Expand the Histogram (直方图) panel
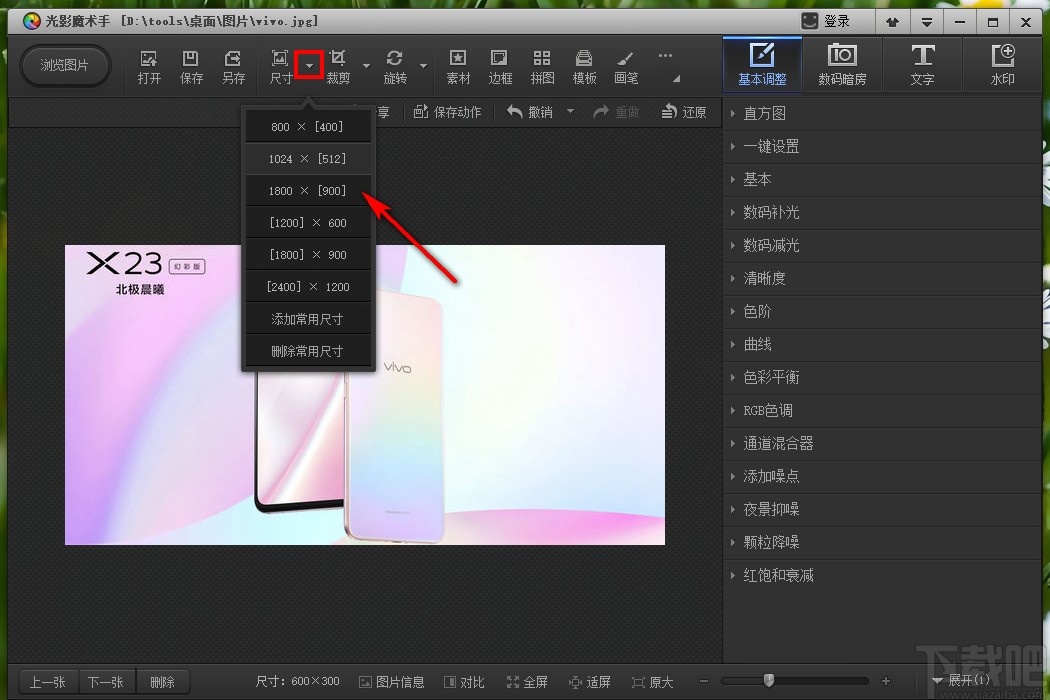Image resolution: width=1050 pixels, height=700 pixels. (883, 113)
